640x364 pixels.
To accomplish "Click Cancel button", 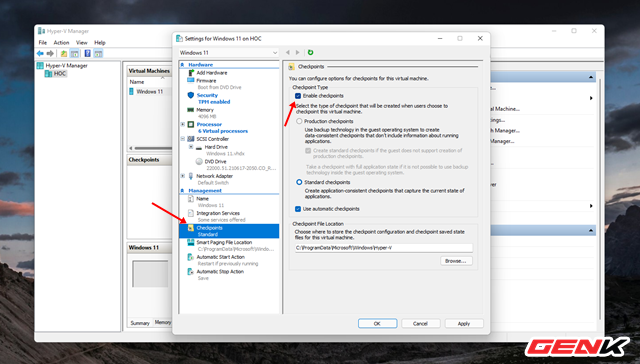I will 420,324.
